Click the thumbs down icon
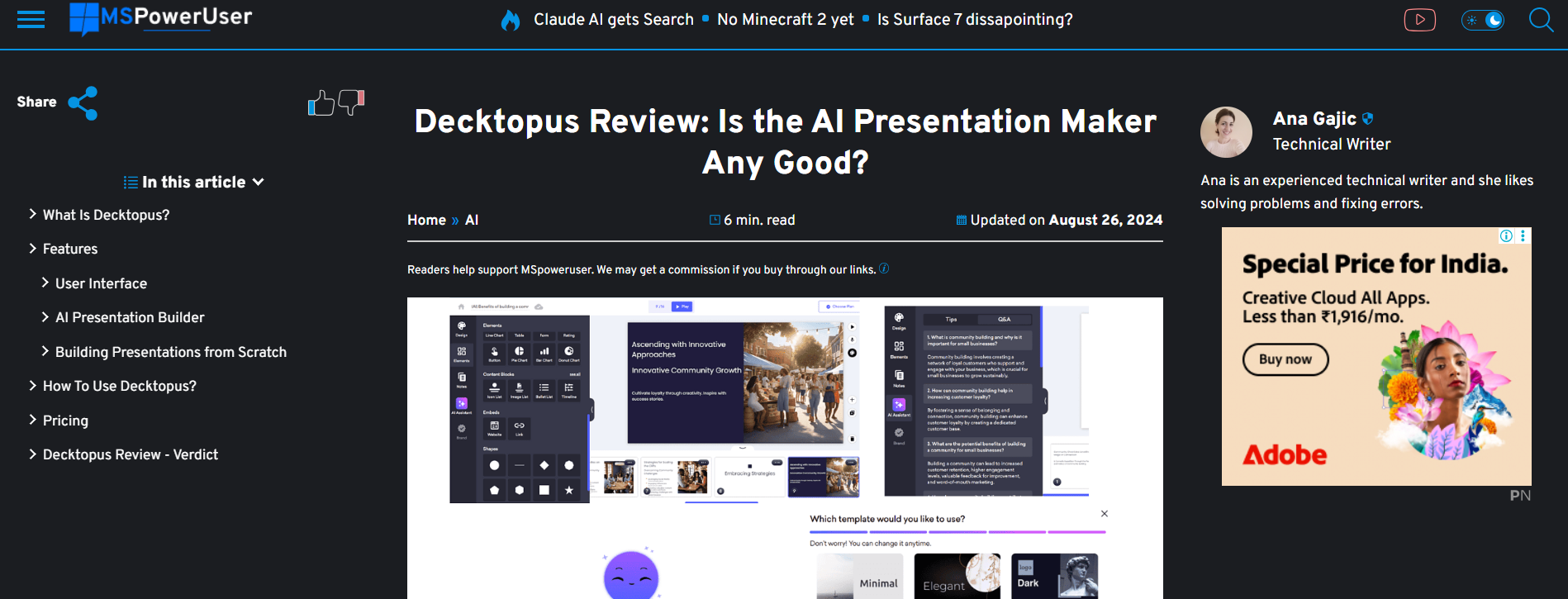 (x=351, y=102)
